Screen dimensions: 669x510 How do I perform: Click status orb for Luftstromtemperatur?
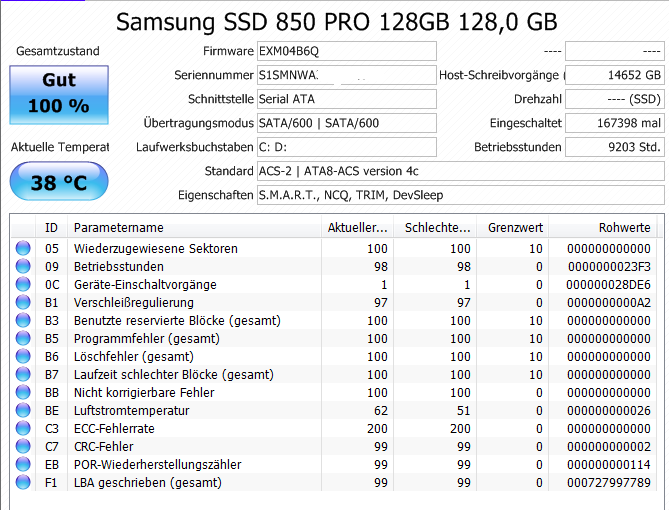[23, 410]
